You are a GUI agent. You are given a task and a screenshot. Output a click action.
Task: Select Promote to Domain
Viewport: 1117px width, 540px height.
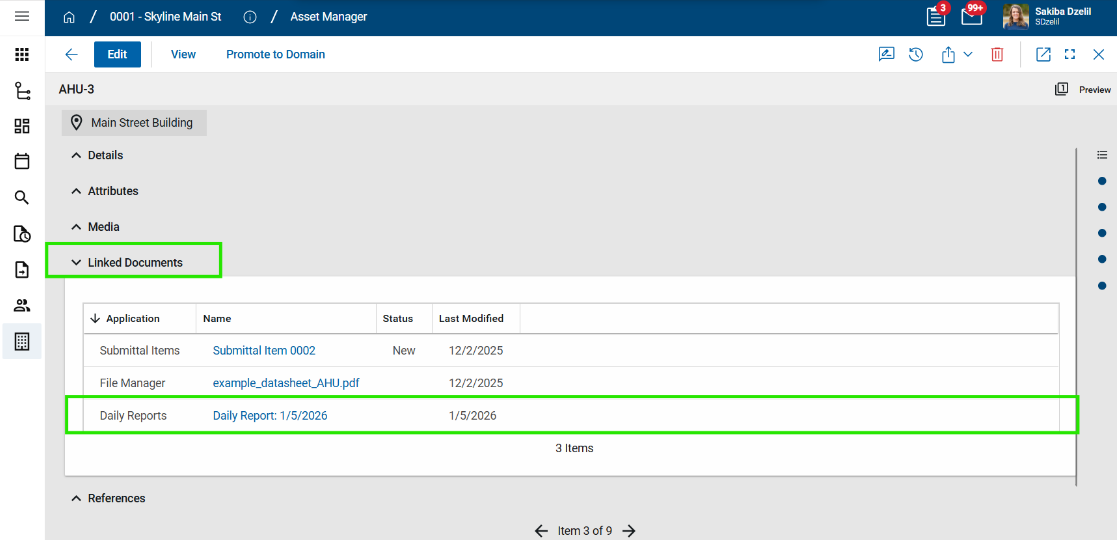pos(275,55)
